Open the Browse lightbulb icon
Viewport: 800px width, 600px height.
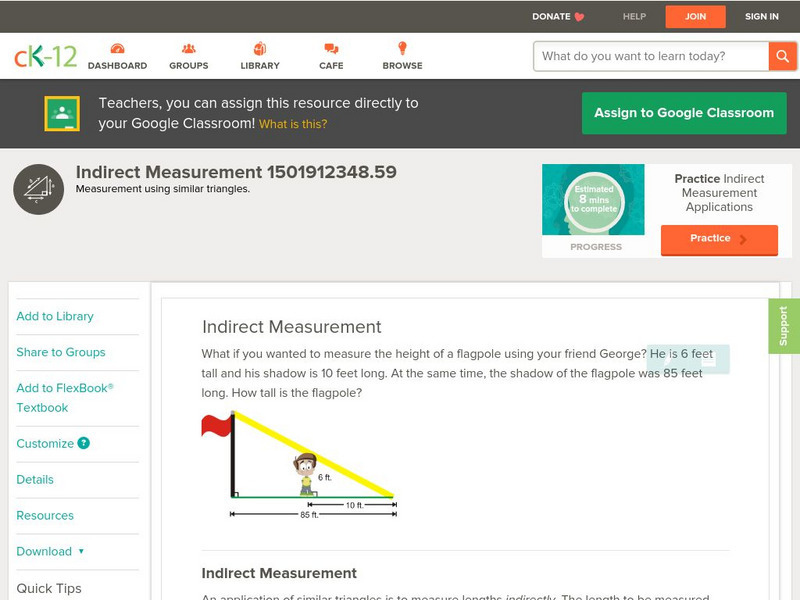403,48
